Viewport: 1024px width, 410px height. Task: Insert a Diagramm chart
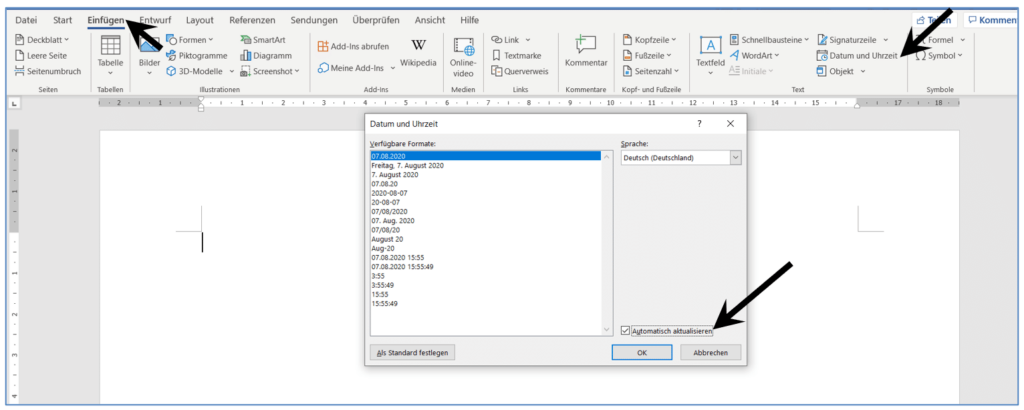coord(266,55)
